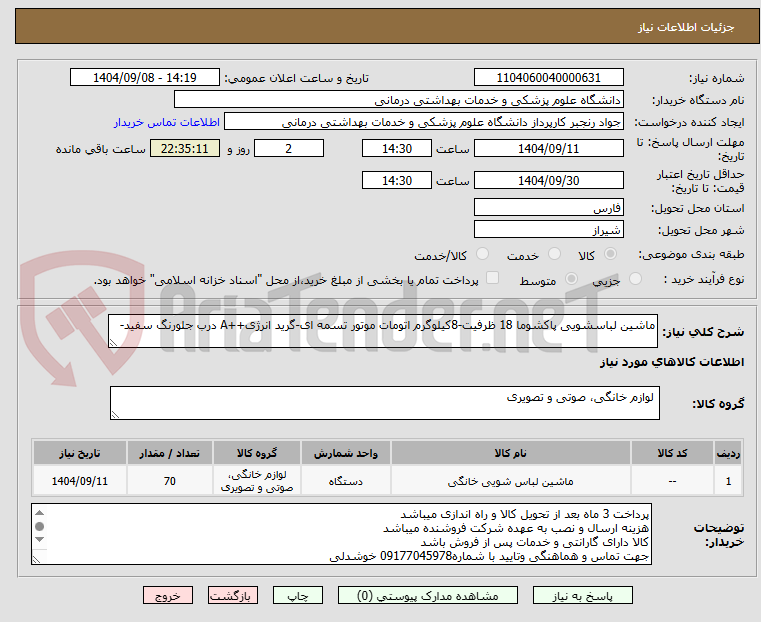The height and width of the screenshot is (622, 761).
Task: Click the کد کالا column header
Action: tap(672, 453)
